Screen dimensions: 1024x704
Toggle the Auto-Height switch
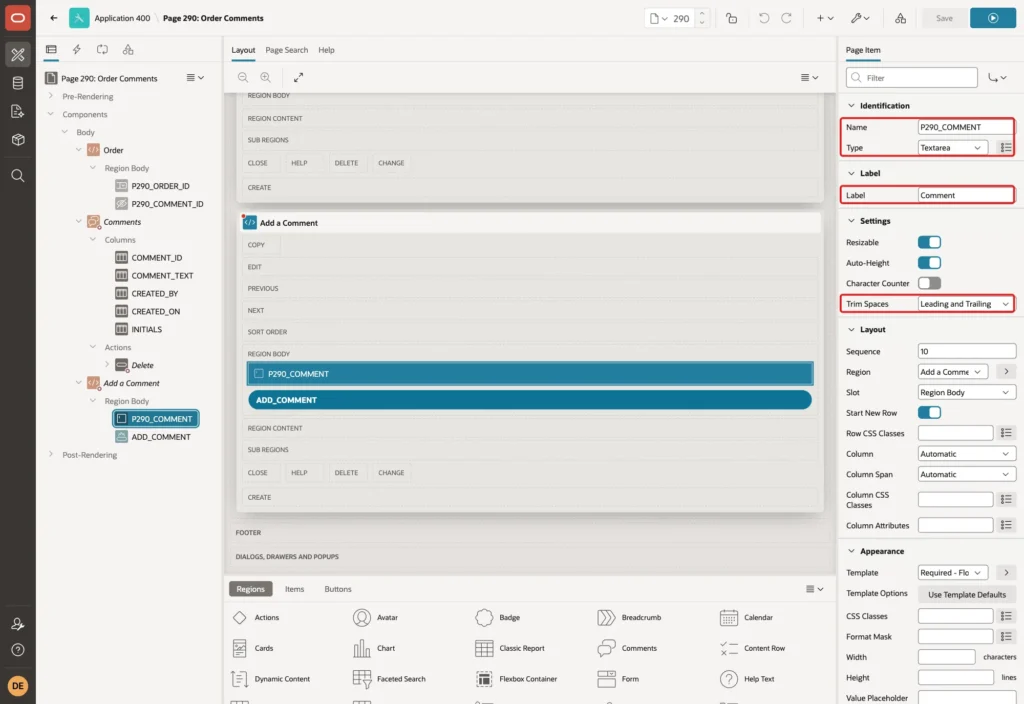tap(929, 263)
